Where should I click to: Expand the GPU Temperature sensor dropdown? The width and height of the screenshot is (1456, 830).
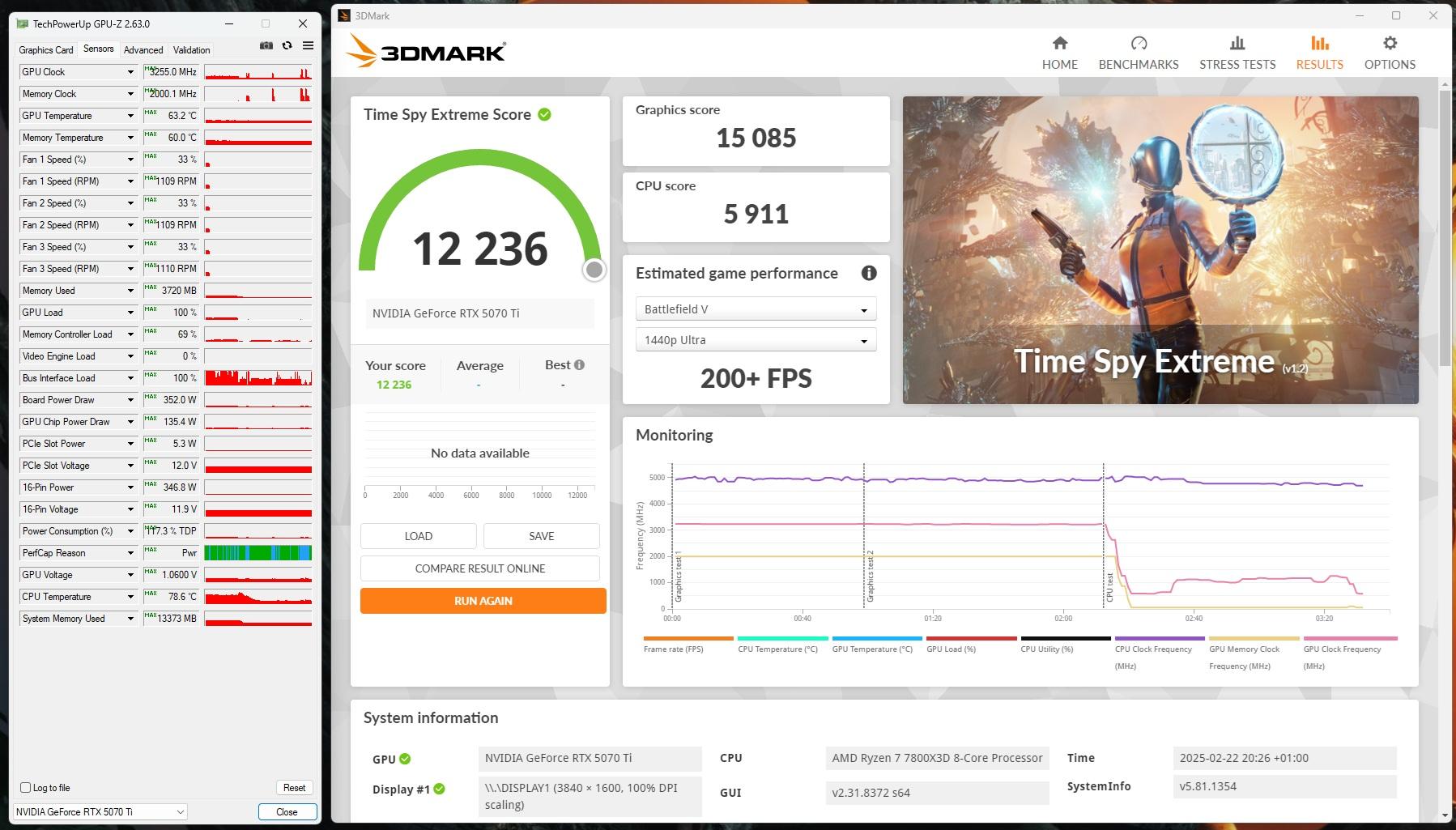130,116
